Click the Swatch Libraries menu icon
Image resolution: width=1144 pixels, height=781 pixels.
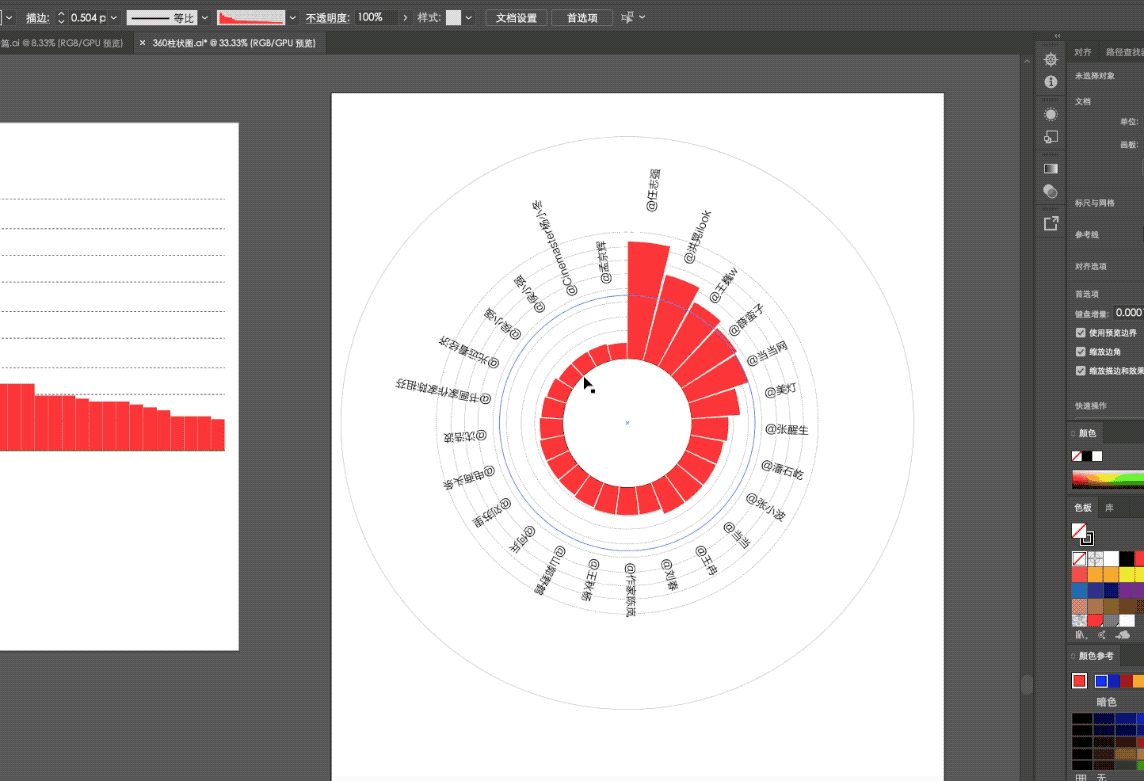[x=1081, y=635]
